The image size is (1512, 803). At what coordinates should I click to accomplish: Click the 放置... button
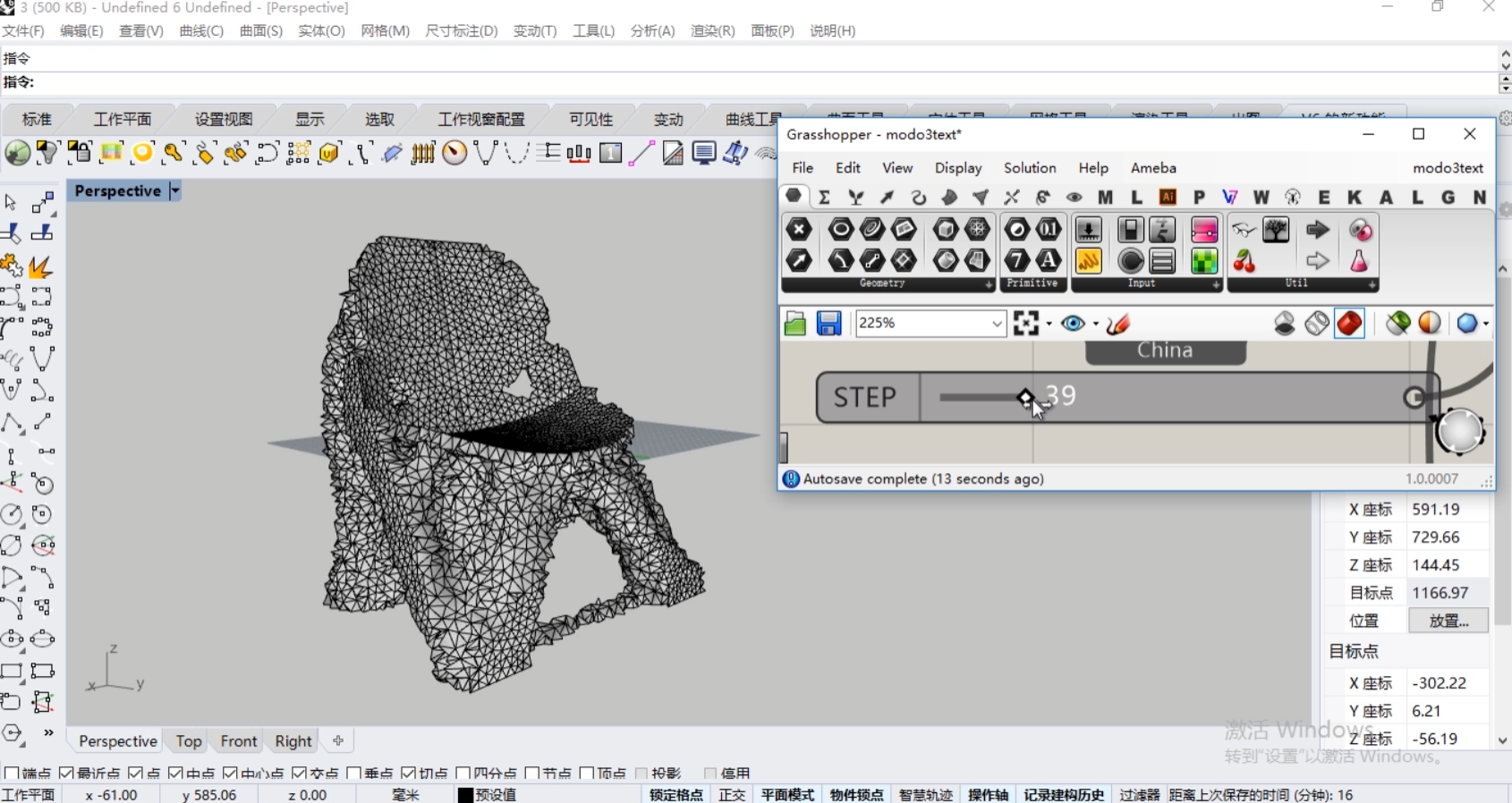point(1448,621)
